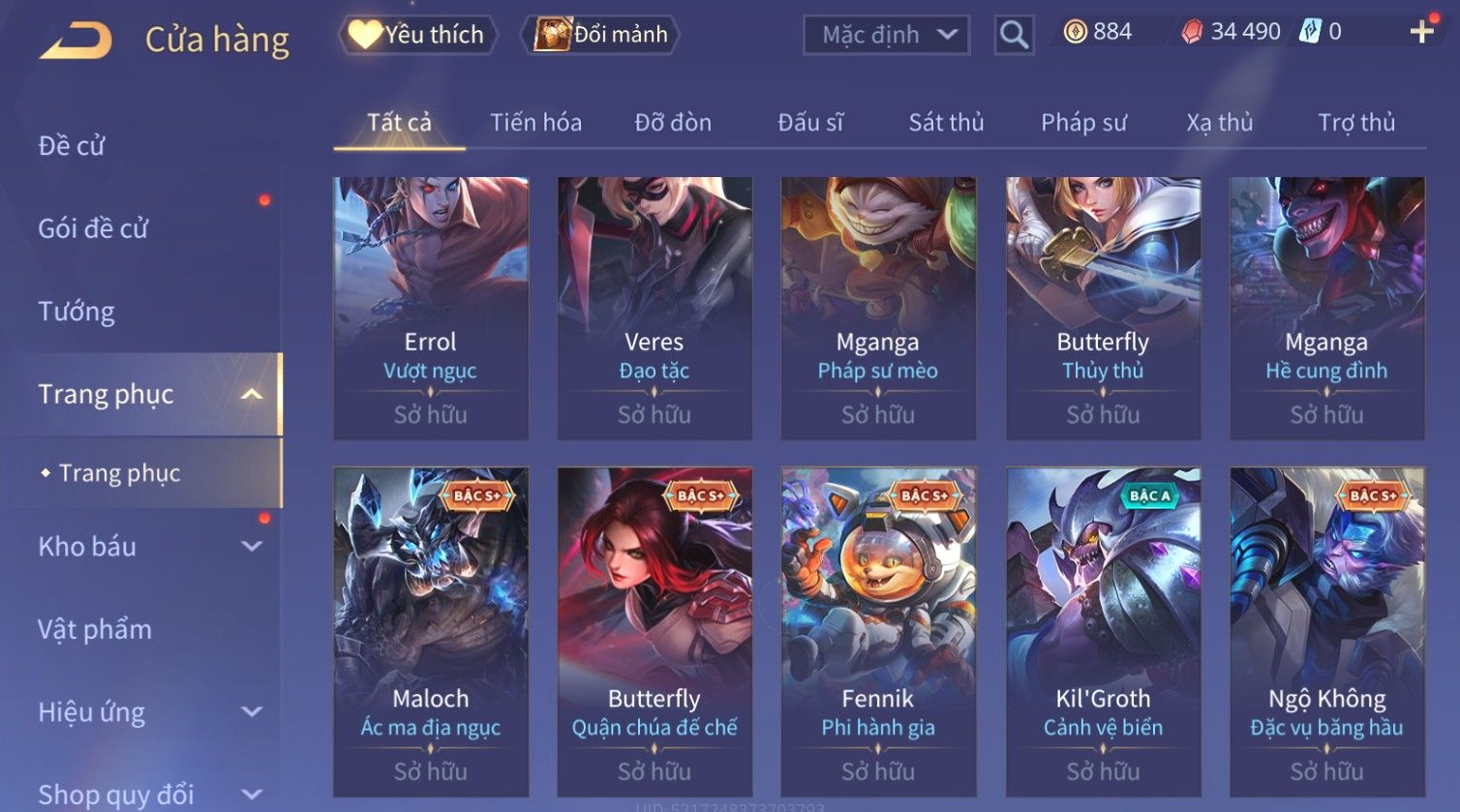1460x812 pixels.
Task: Click the back arrow icon beside Cửa hàng
Action: (x=76, y=40)
